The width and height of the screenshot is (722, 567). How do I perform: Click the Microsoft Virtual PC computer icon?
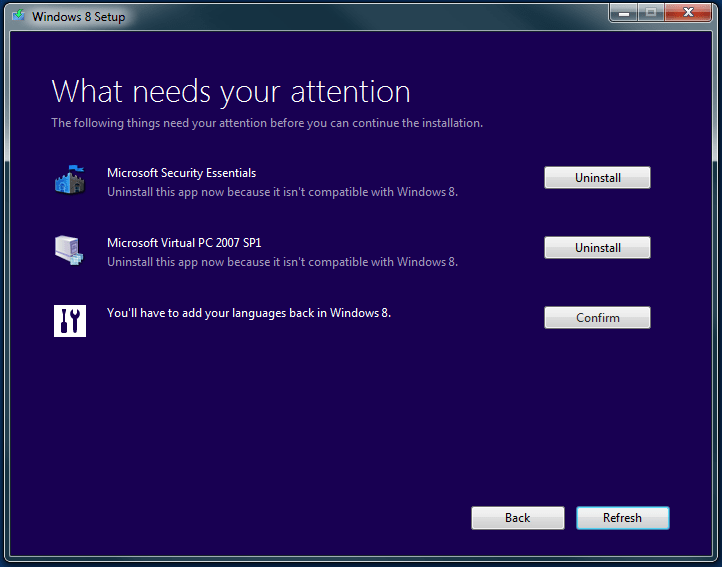click(x=70, y=250)
